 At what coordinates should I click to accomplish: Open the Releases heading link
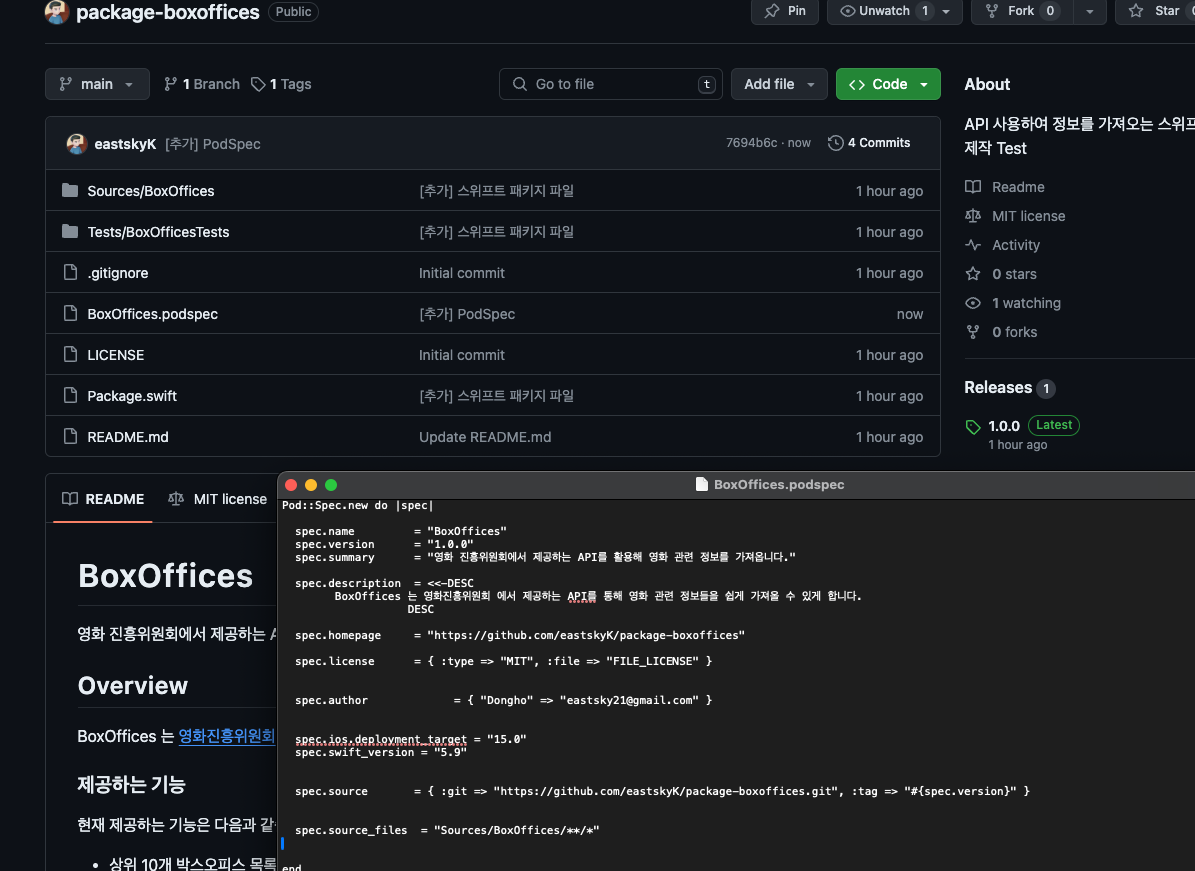(x=998, y=387)
